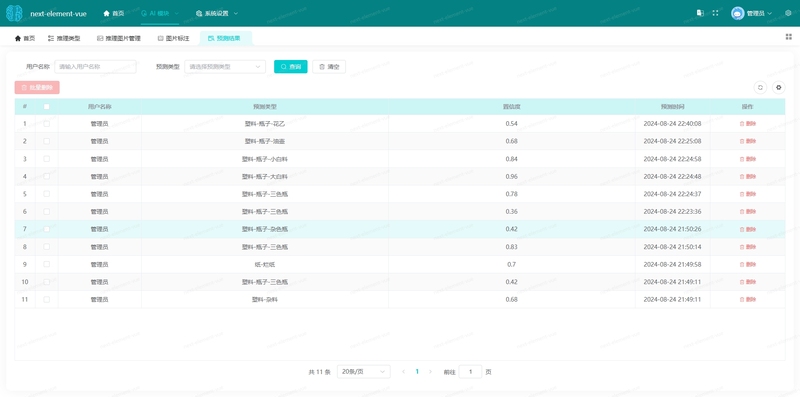Click confidence value 0.7 in row 9
This screenshot has width=800, height=397.
click(511, 264)
